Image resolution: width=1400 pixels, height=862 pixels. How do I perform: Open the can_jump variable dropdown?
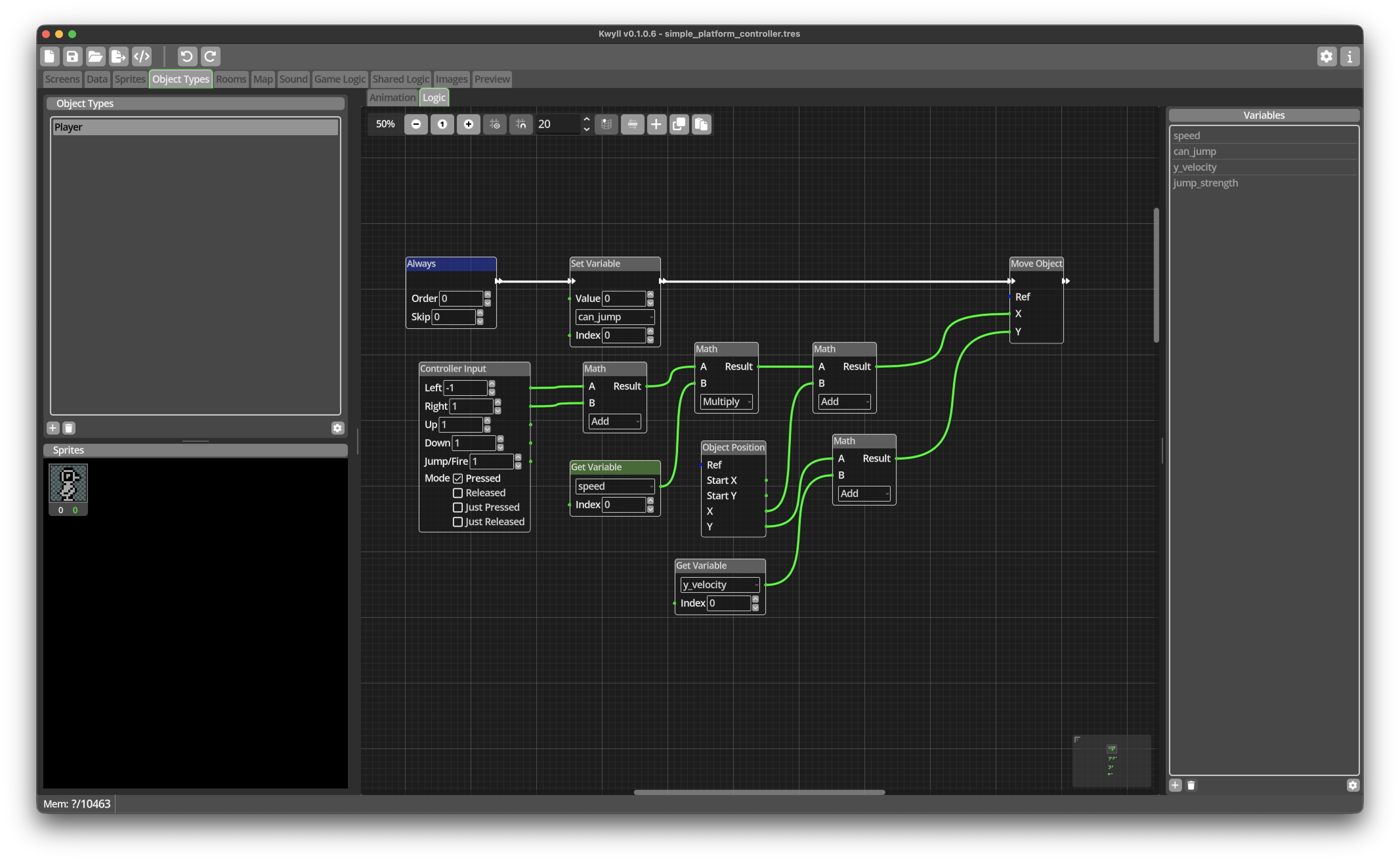[615, 317]
